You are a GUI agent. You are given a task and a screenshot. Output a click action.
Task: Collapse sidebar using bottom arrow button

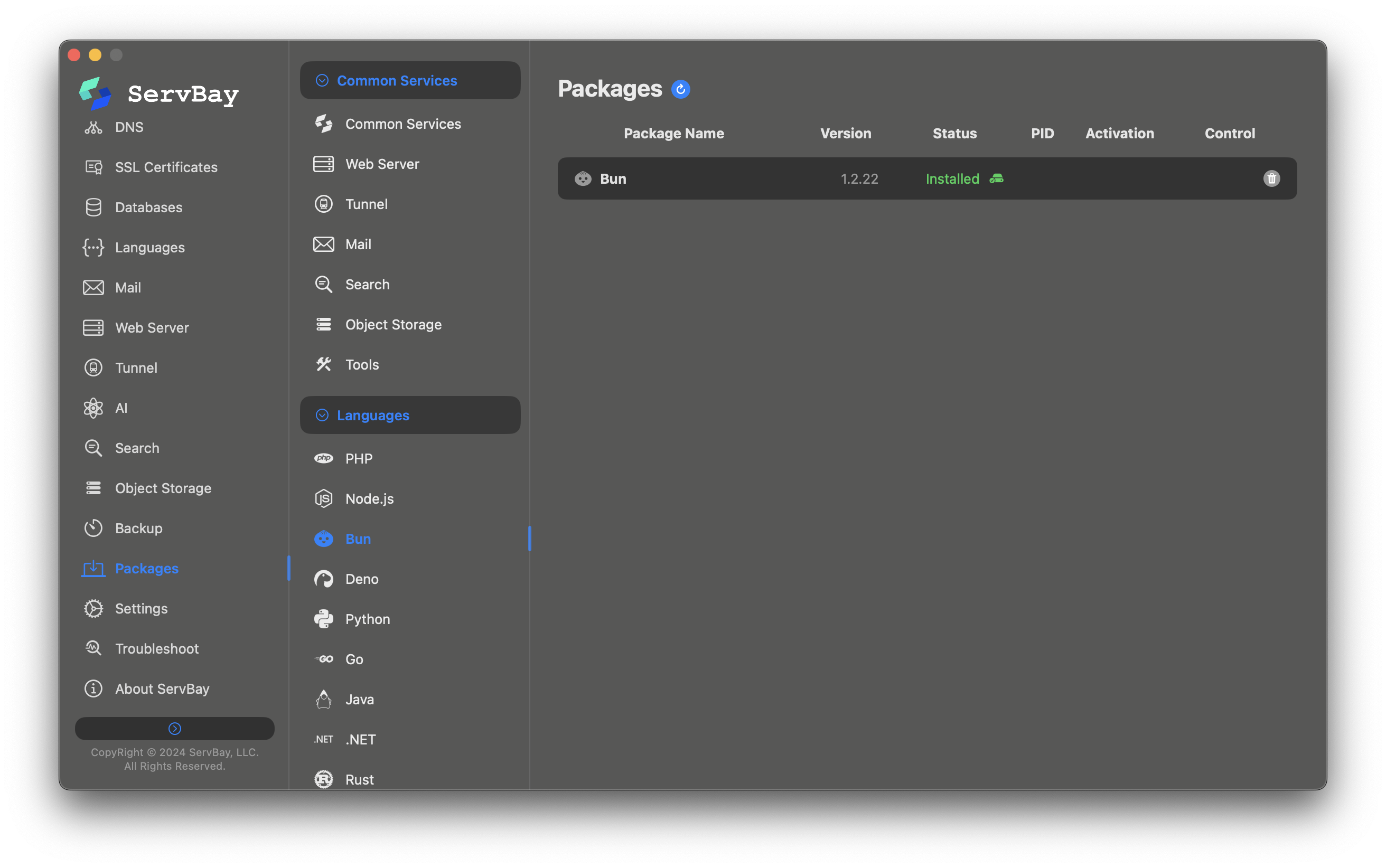[x=174, y=729]
